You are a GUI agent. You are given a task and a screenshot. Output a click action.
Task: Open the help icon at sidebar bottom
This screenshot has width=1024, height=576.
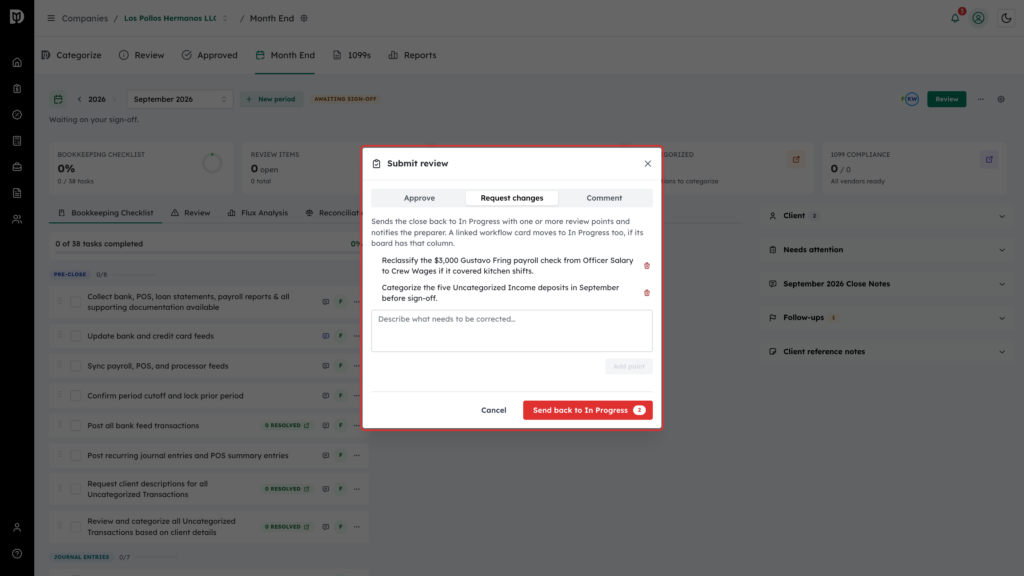click(x=17, y=554)
